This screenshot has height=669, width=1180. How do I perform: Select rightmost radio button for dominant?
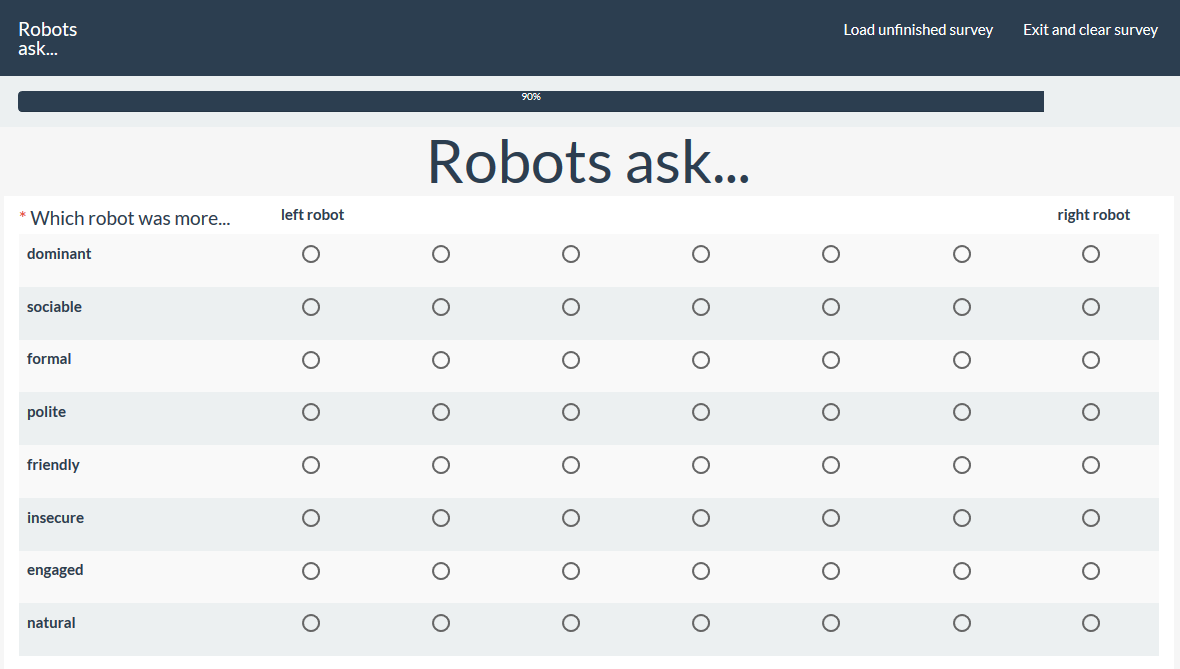click(1091, 254)
